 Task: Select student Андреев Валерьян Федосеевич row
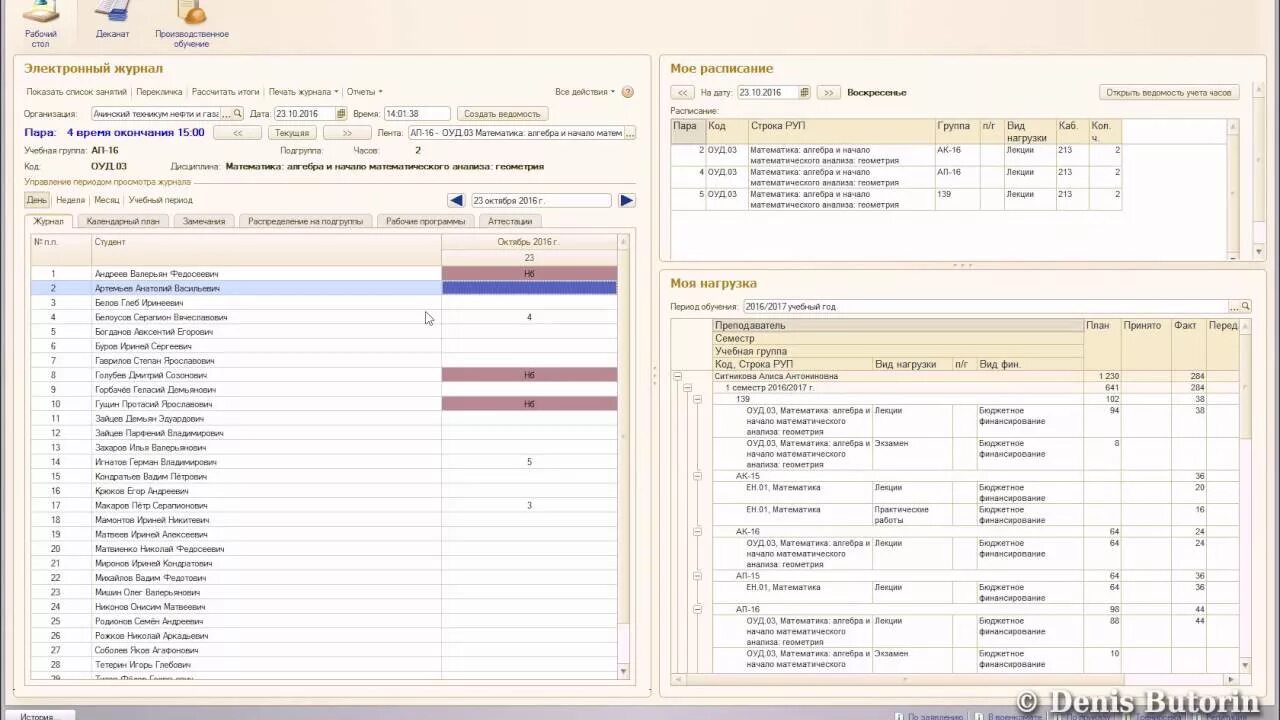[324, 273]
